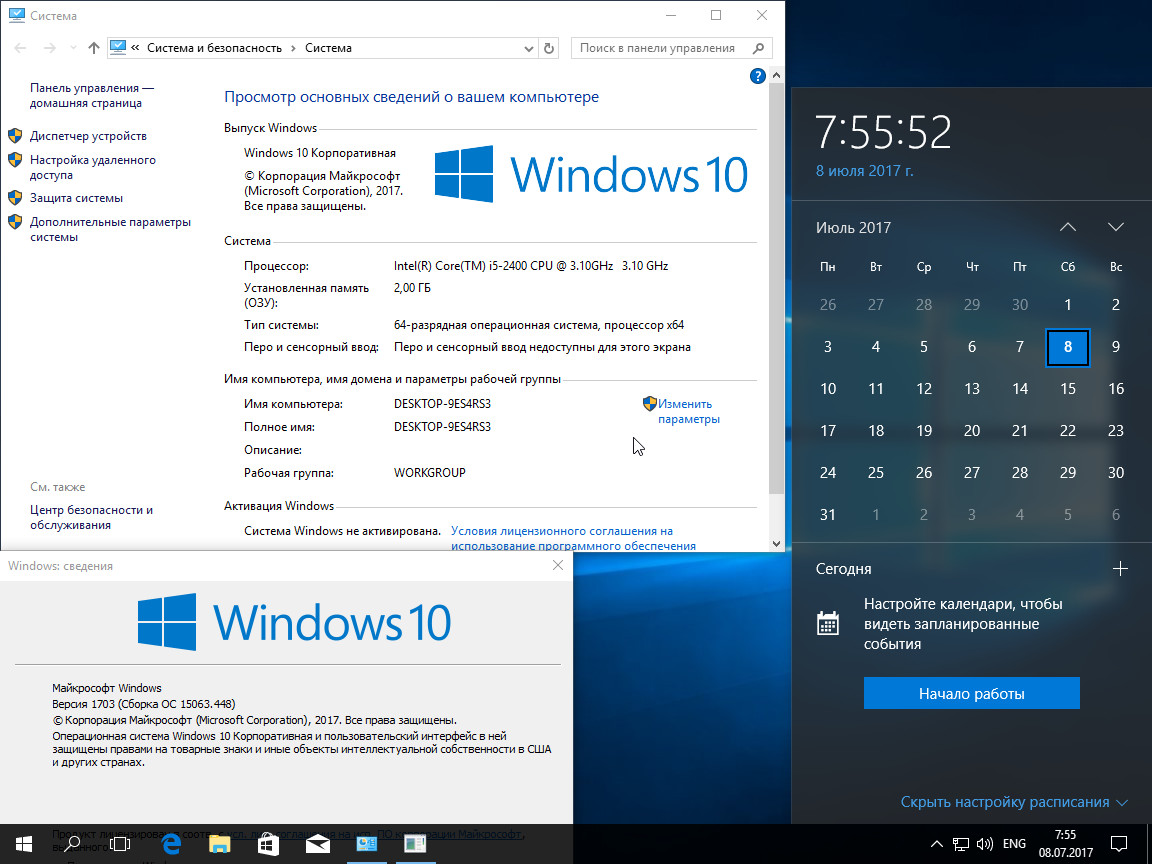Viewport: 1152px width, 864px height.
Task: Go up one level with up arrow
Action: pos(94,48)
